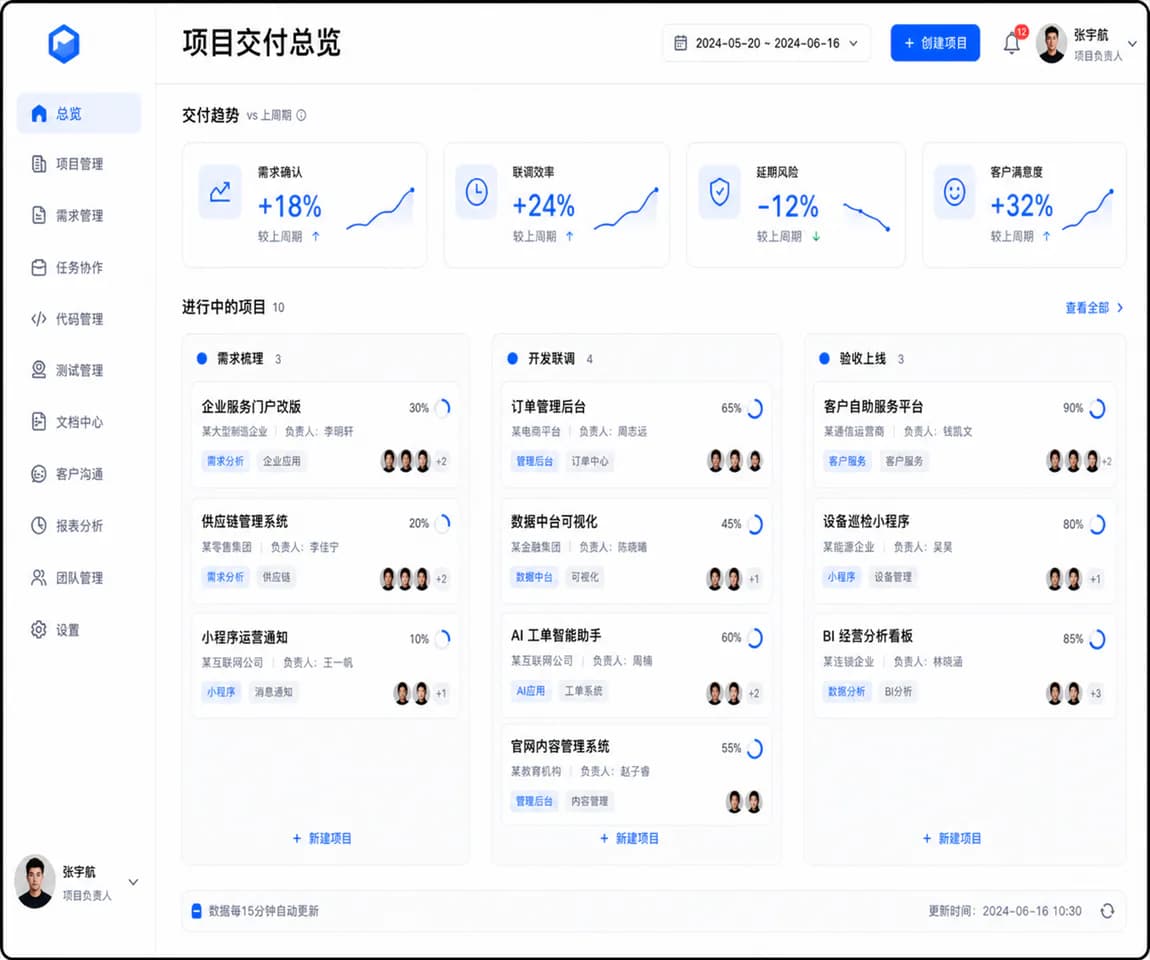Click the AI应用 tag

point(530,691)
